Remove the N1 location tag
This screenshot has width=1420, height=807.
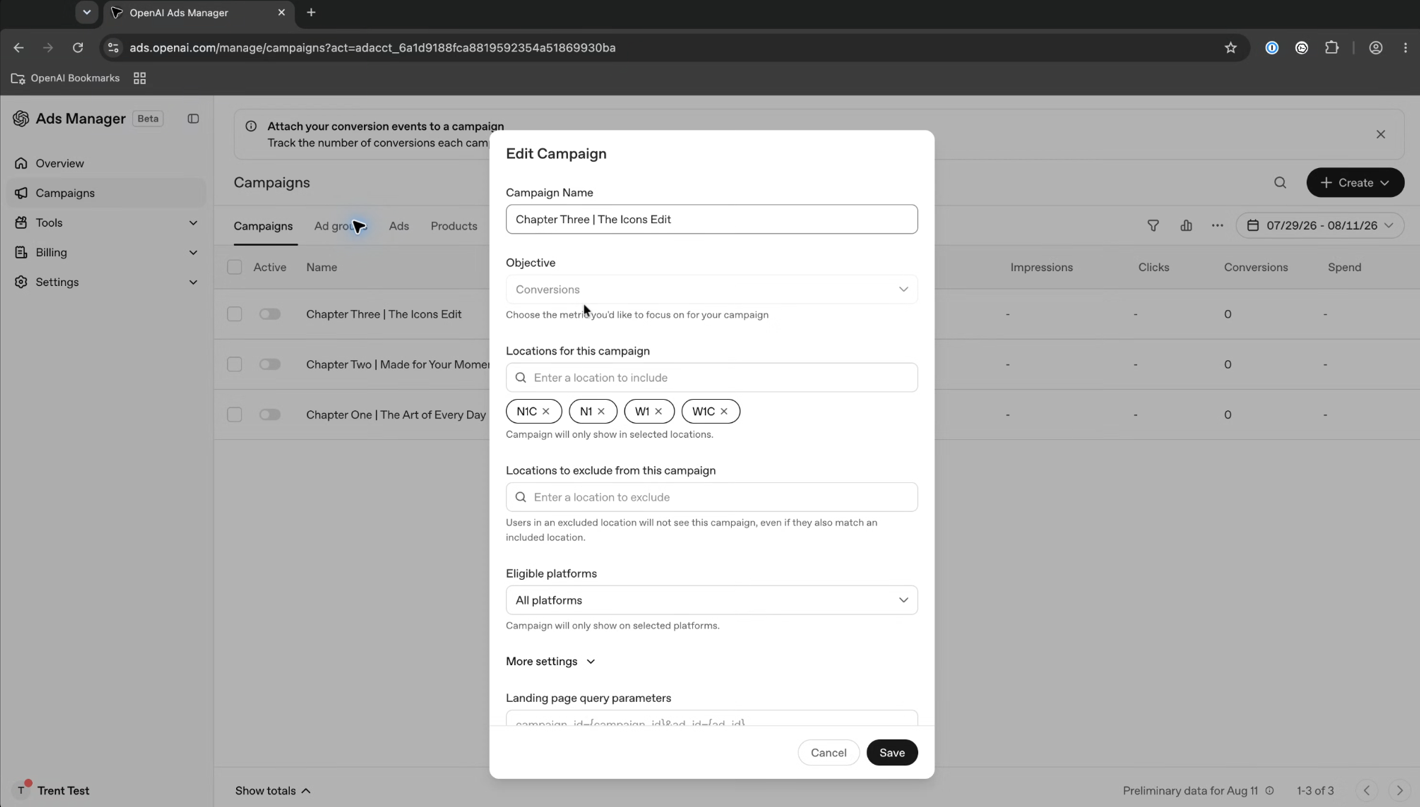[x=601, y=412]
